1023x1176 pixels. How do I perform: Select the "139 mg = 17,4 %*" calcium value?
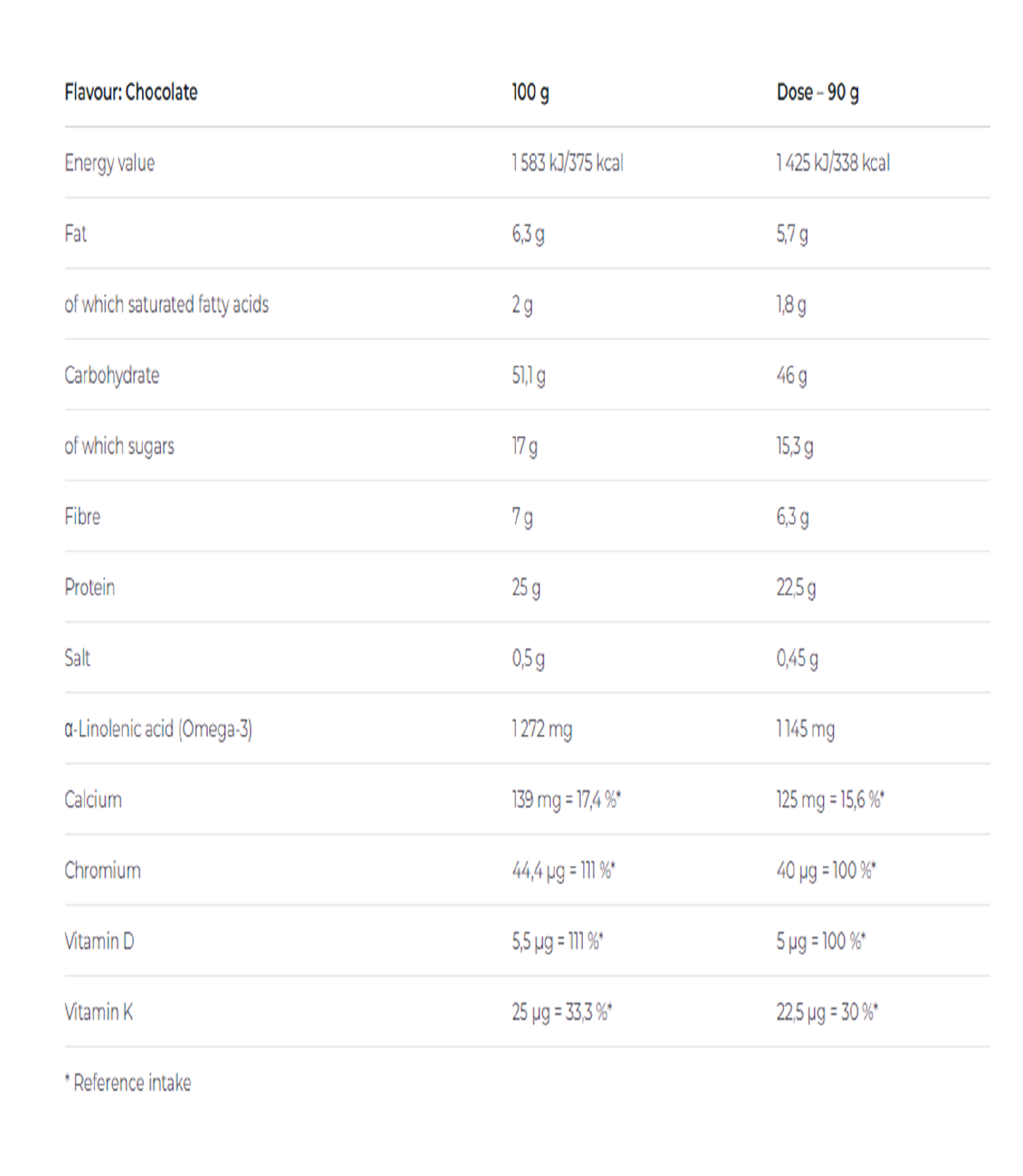click(x=566, y=800)
